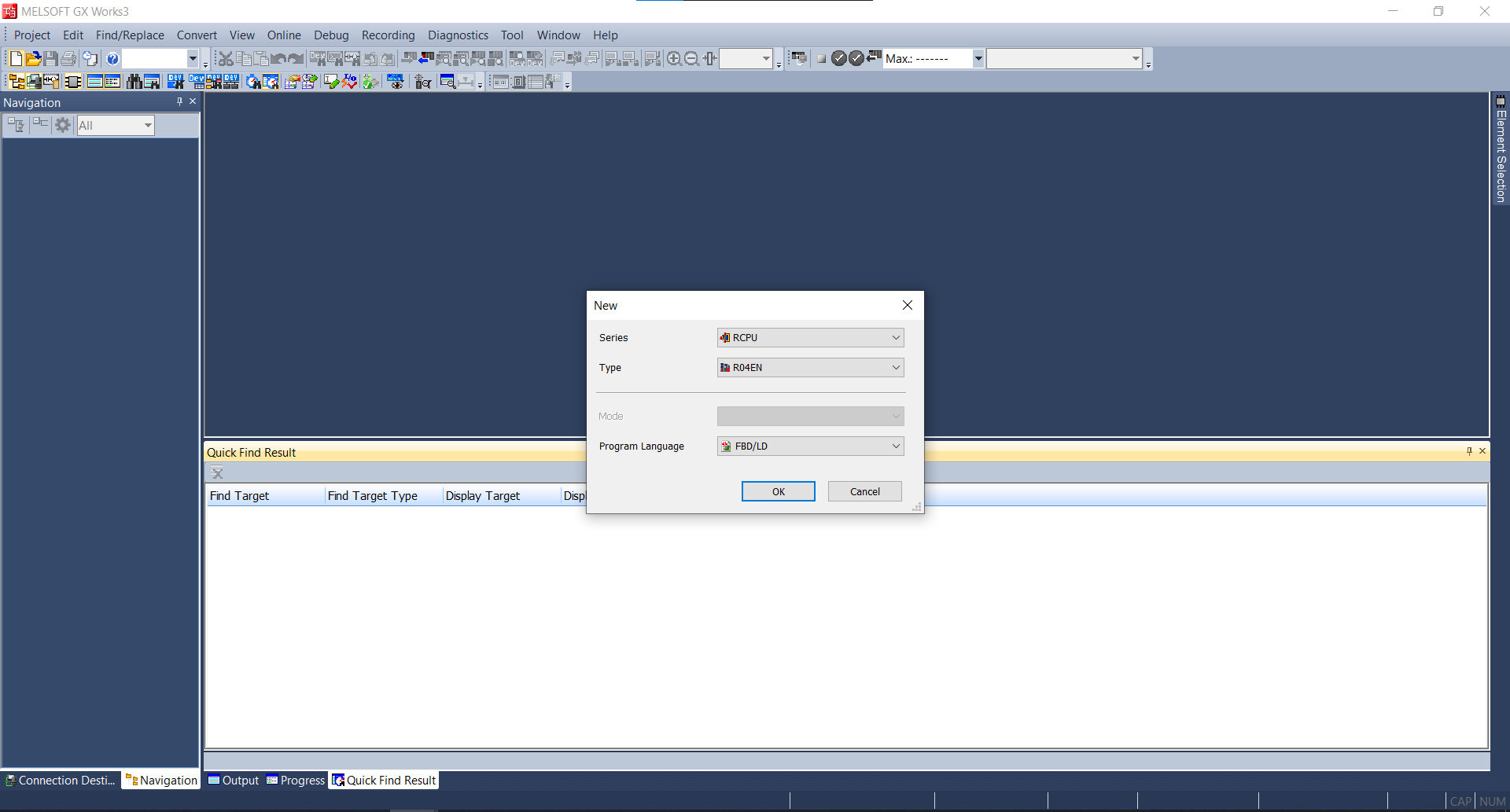Toggle auto-hide pin on Navigation panel
This screenshot has width=1510, height=812.
[179, 101]
